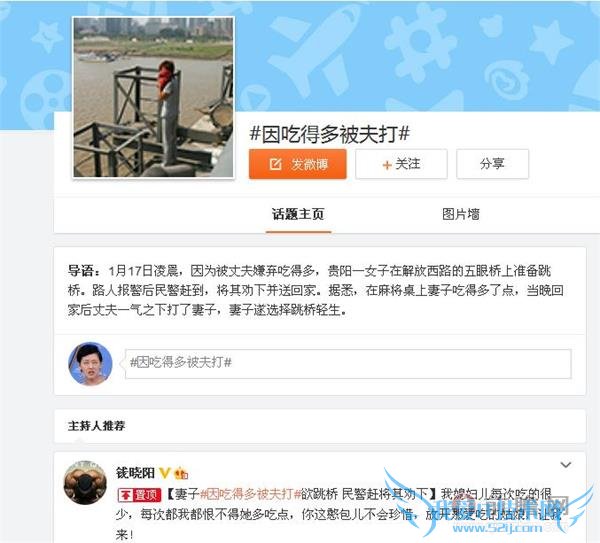Image resolution: width=600 pixels, height=543 pixels.
Task: Click the yellow V verified badge
Action: pyautogui.click(x=164, y=473)
